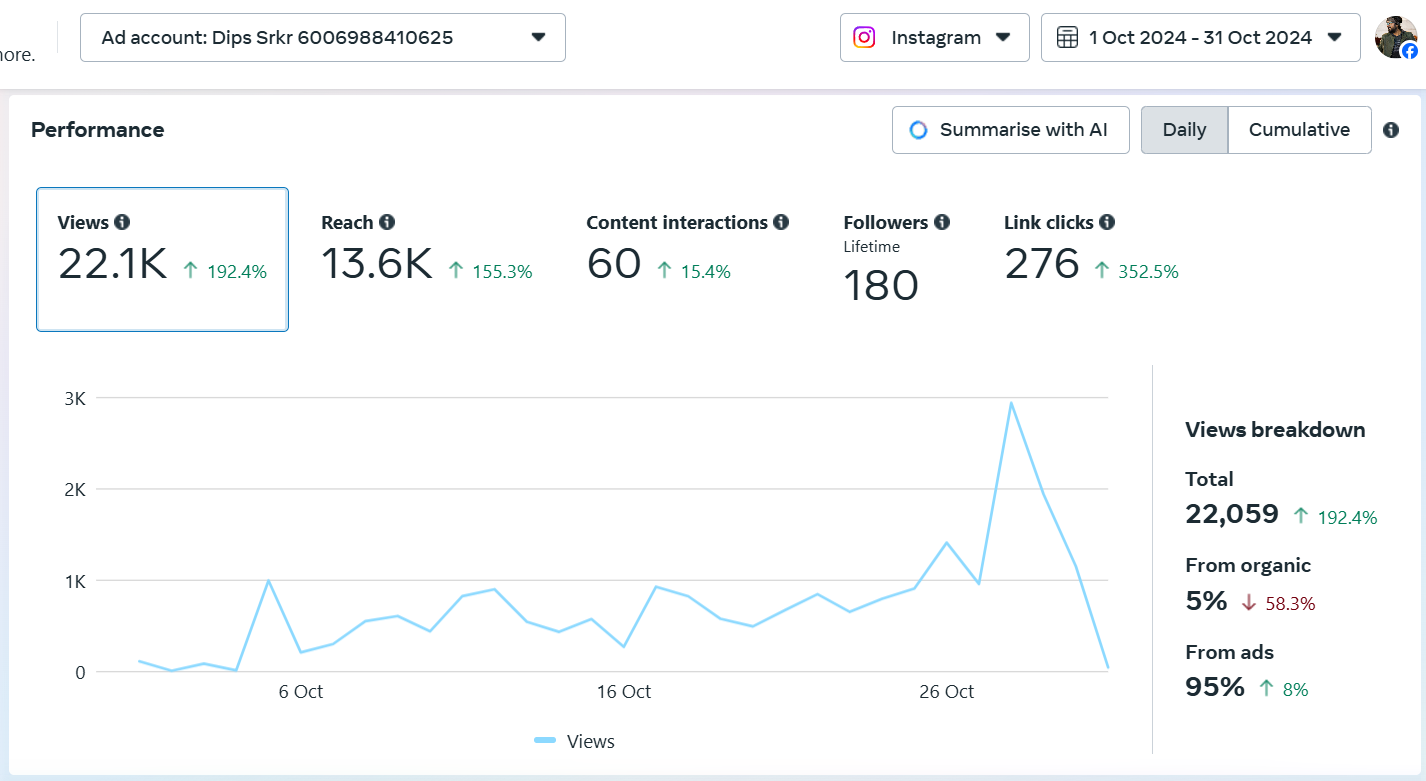This screenshot has height=781, width=1426.
Task: Click Summarise with AI button
Action: [1010, 130]
